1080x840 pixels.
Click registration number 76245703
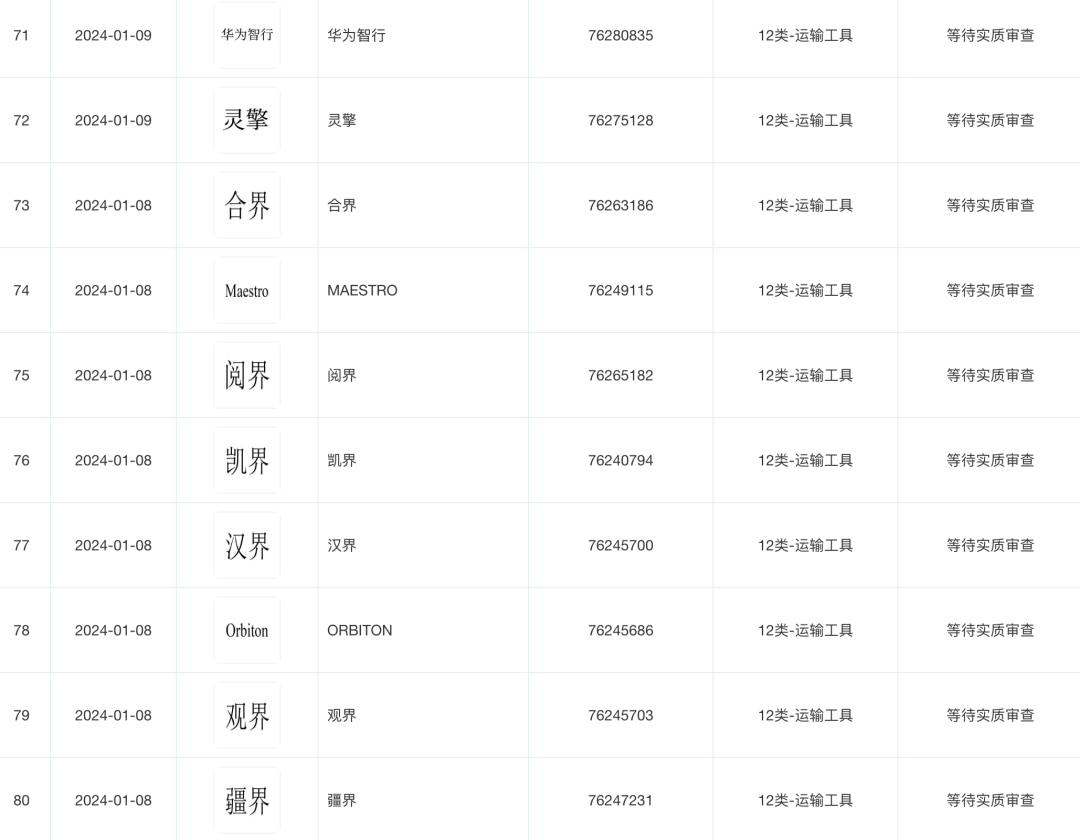click(x=620, y=715)
